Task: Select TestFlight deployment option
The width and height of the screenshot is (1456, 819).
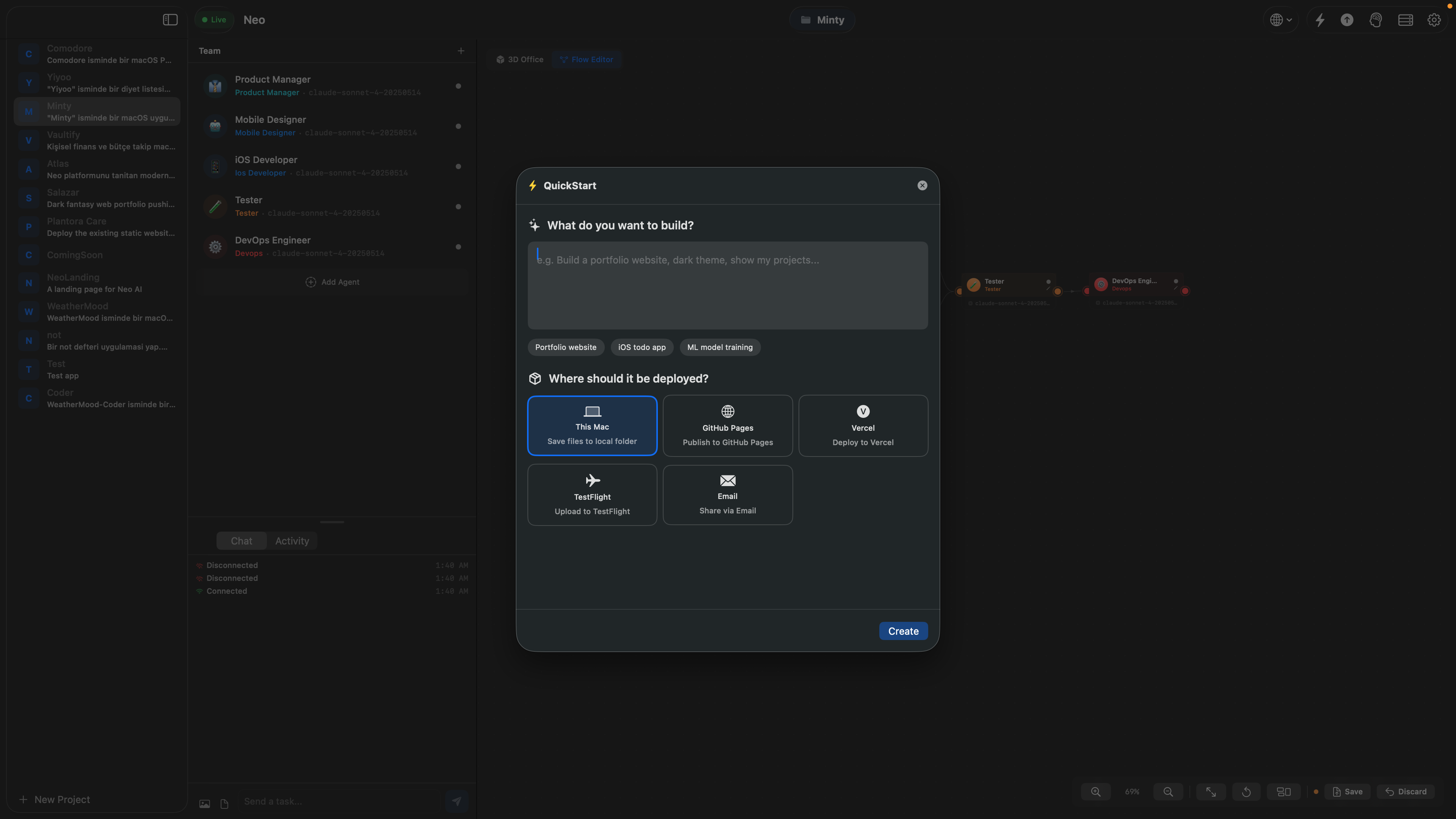Action: click(592, 495)
